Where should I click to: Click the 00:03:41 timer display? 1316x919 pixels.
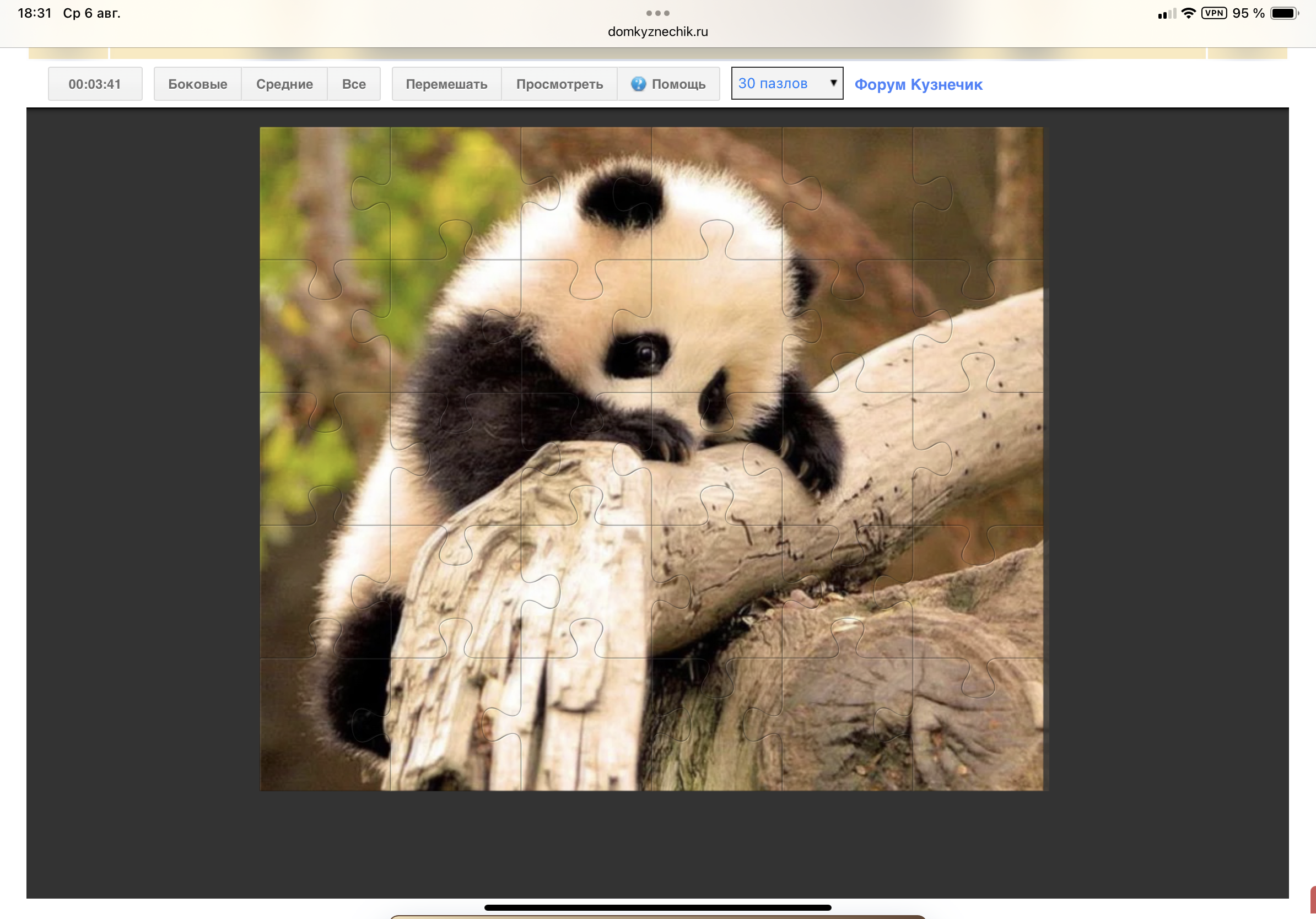(x=95, y=84)
